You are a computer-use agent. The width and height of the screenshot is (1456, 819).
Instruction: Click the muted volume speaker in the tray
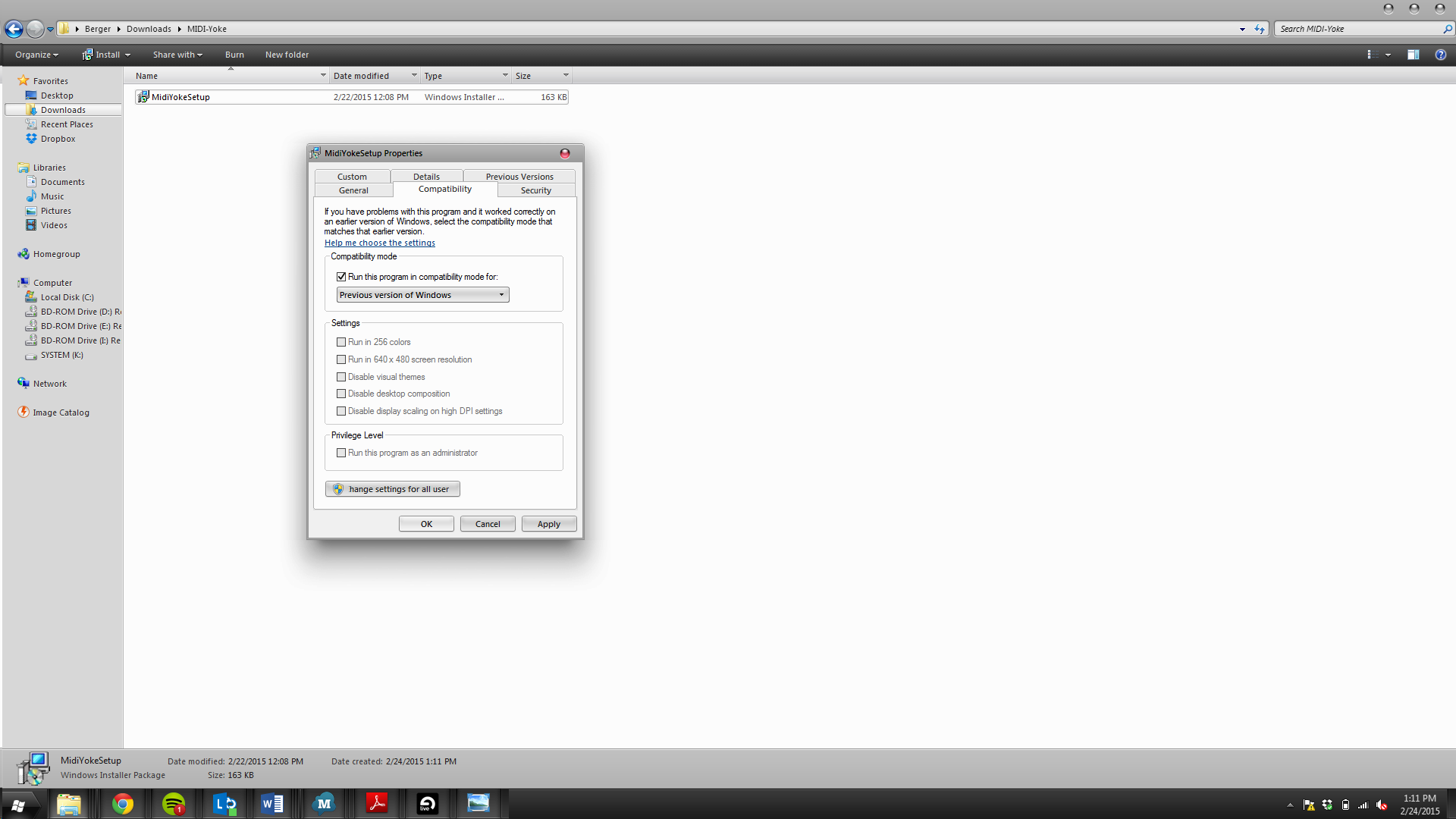click(x=1383, y=805)
